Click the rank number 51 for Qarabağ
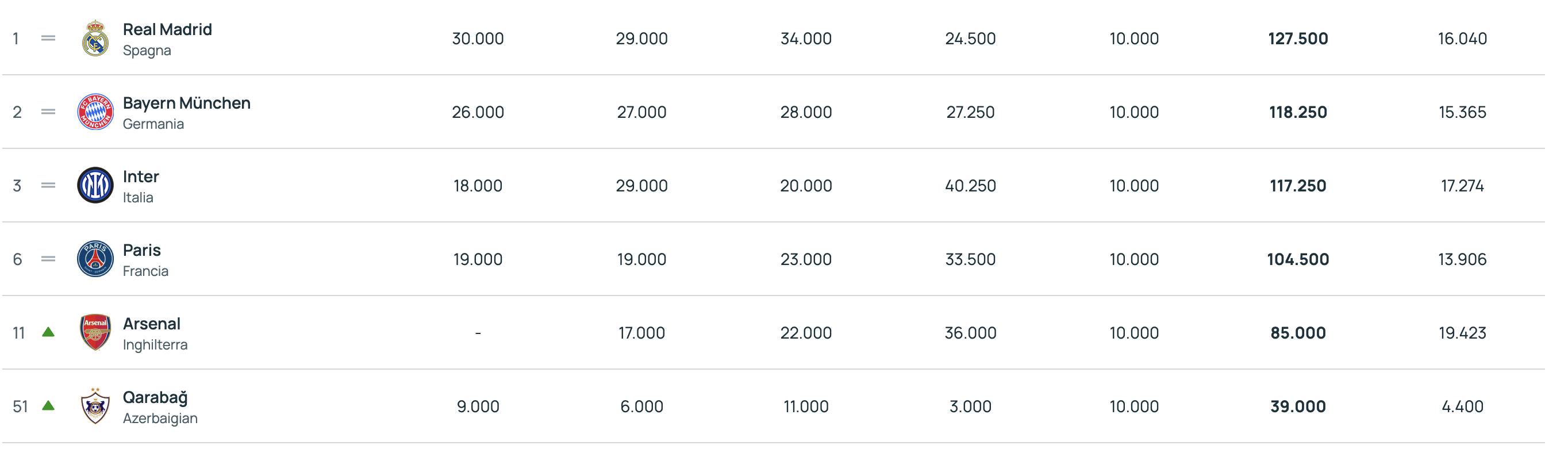The width and height of the screenshot is (1568, 453). (x=20, y=407)
